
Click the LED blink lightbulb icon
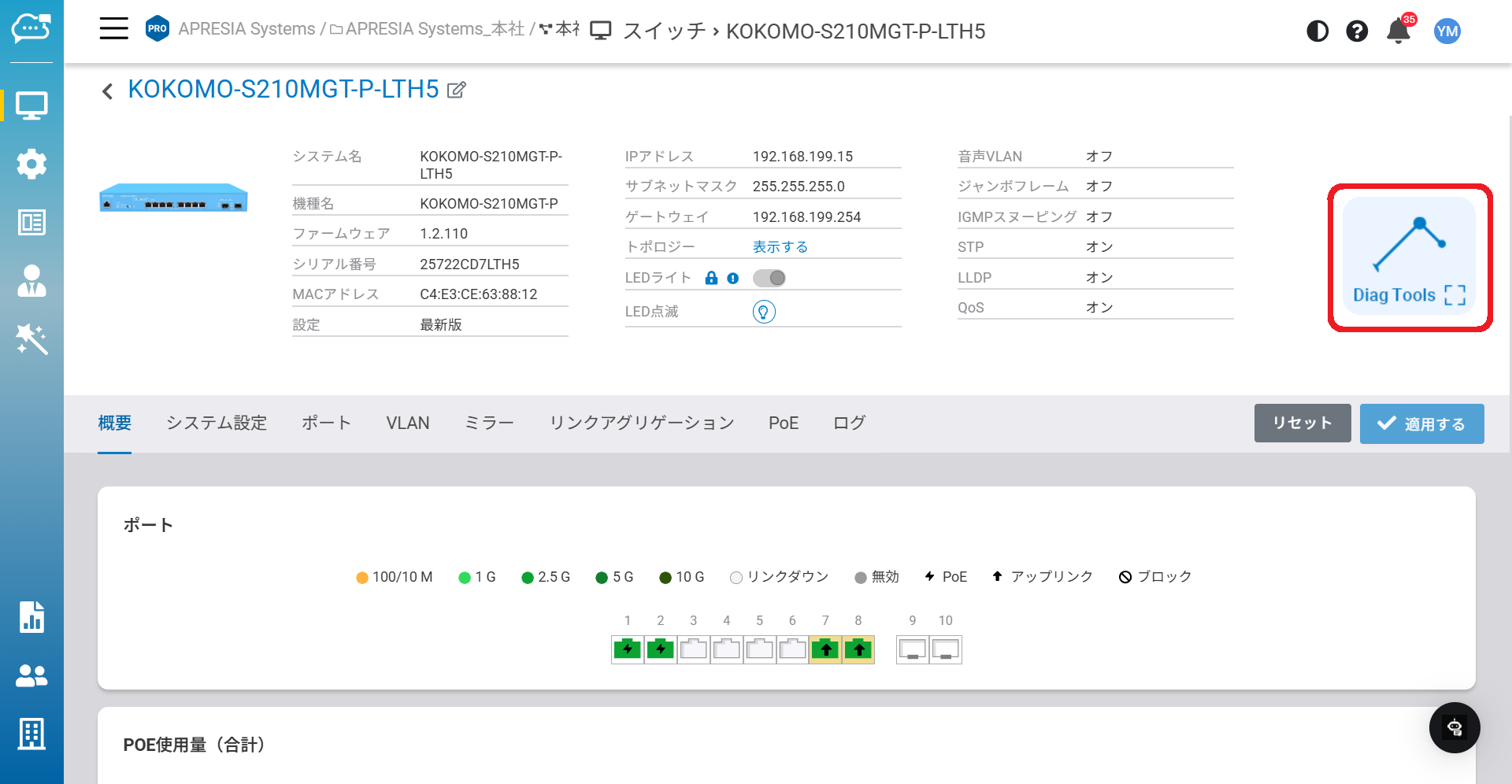coord(764,312)
